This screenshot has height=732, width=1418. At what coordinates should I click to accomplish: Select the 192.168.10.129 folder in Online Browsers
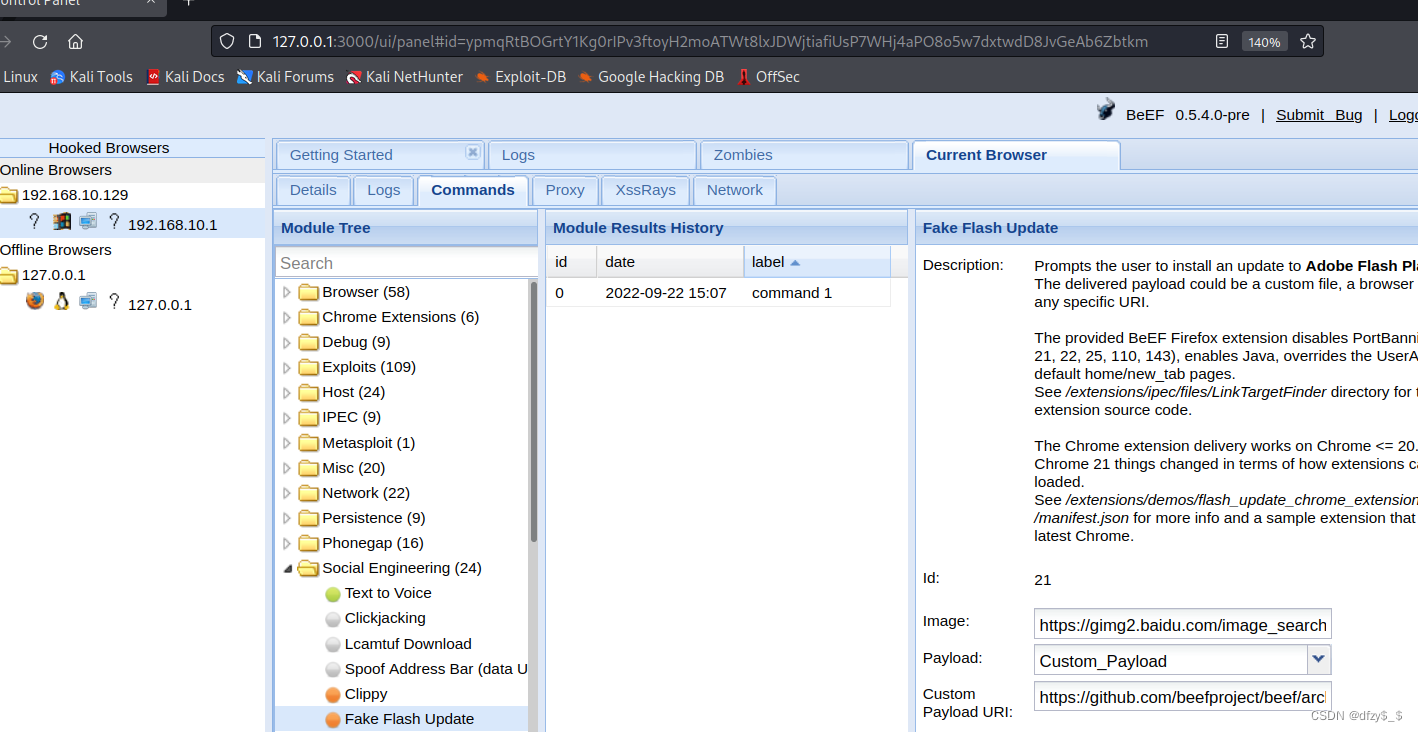(65, 195)
